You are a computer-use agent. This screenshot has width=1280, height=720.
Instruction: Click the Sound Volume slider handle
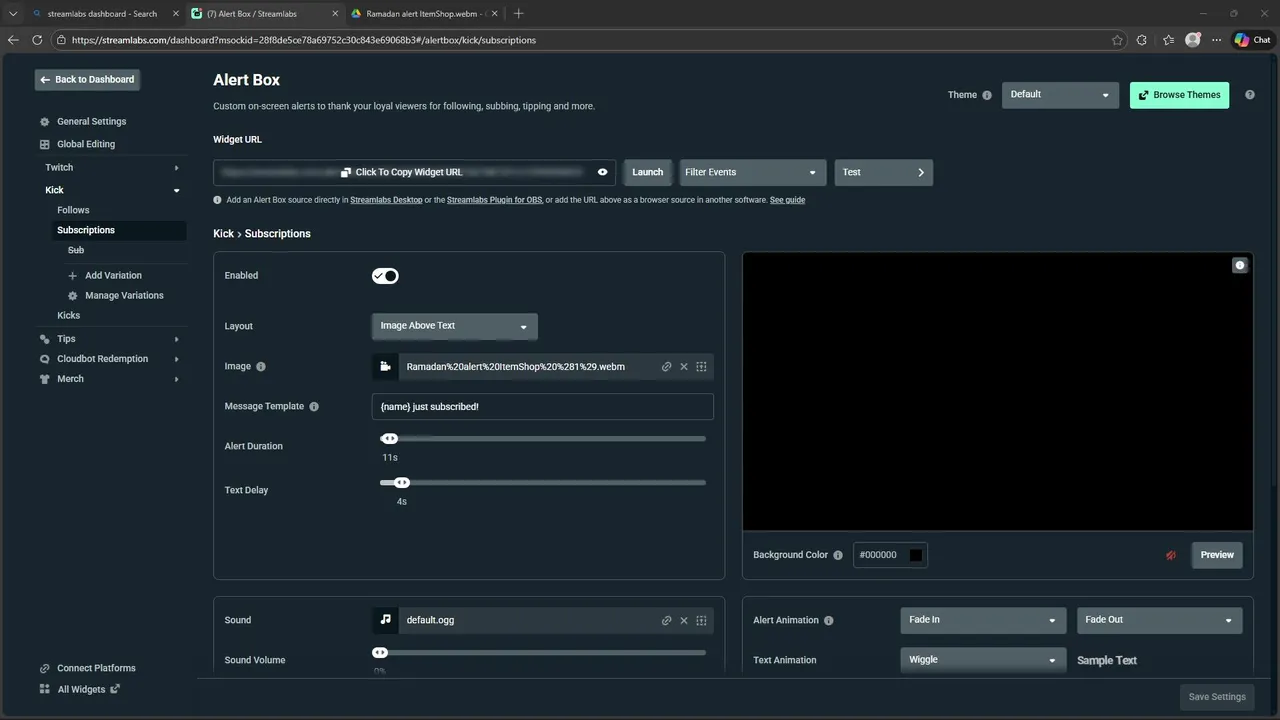pos(380,653)
